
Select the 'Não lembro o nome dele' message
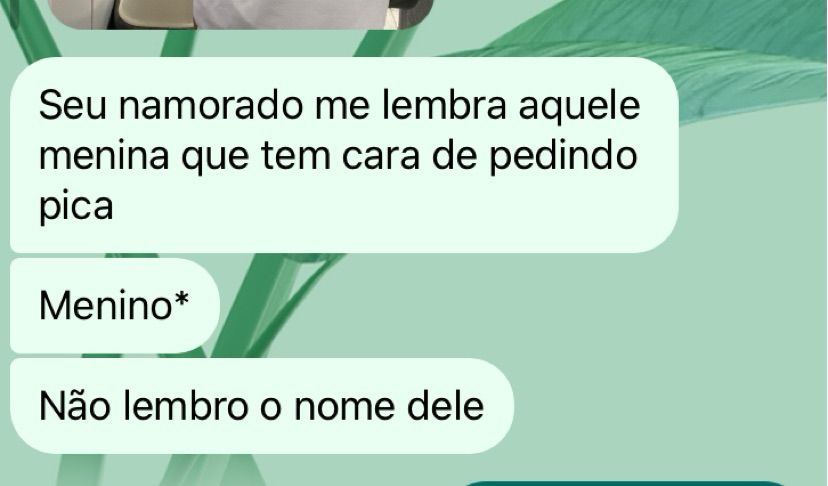coord(262,406)
